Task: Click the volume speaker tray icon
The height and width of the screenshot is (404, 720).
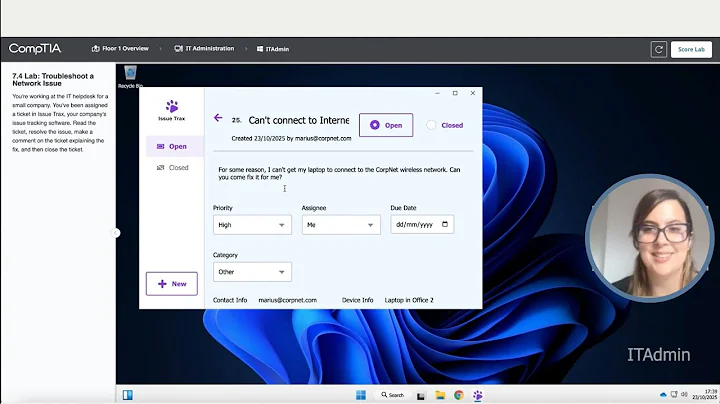Action: point(684,394)
